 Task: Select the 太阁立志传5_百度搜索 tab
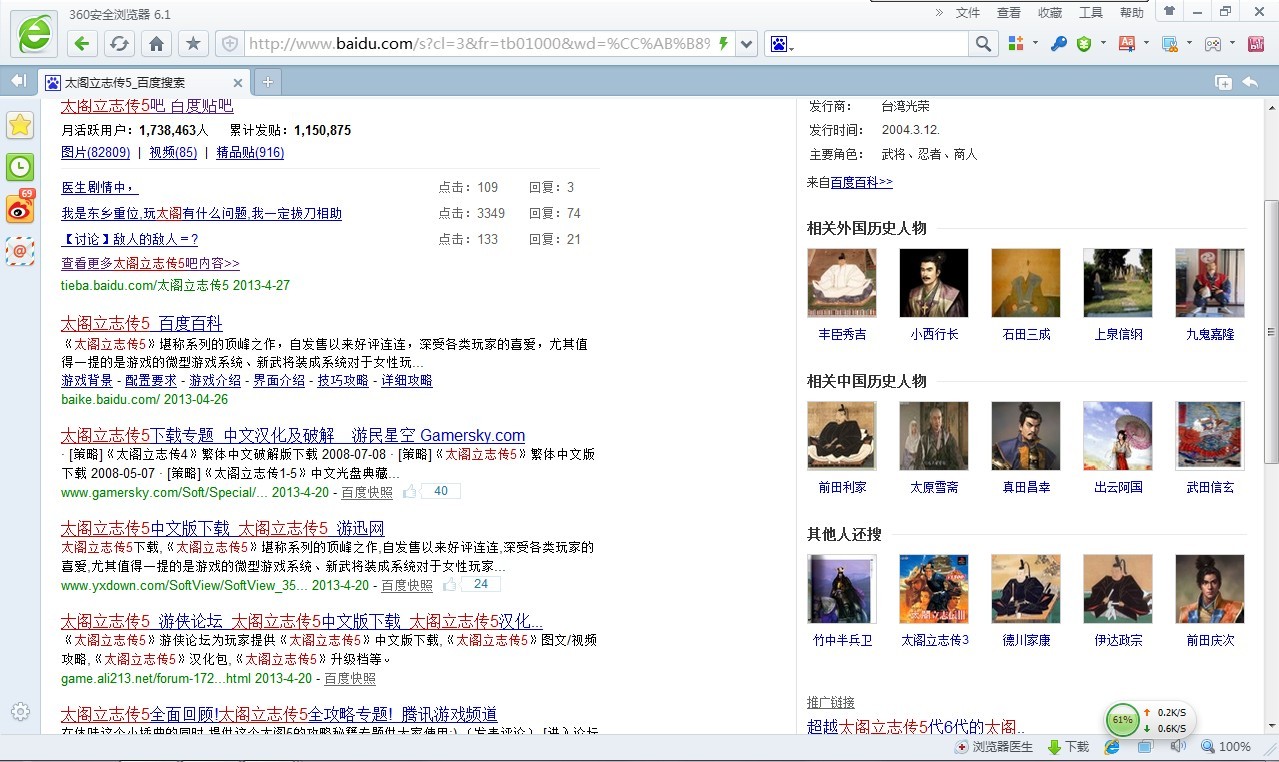144,82
